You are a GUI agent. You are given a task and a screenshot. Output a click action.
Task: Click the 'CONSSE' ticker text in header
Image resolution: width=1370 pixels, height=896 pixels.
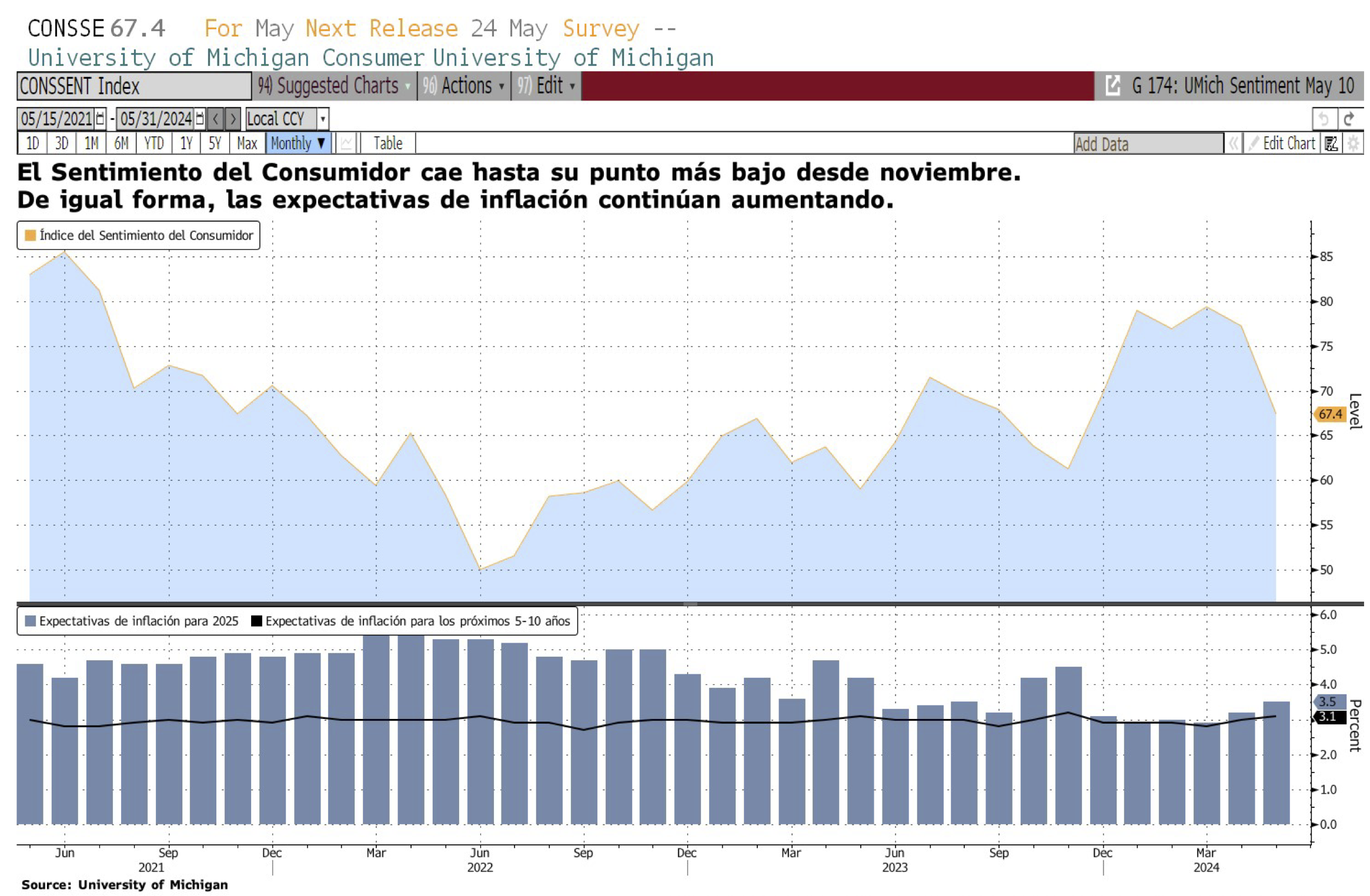(x=66, y=28)
